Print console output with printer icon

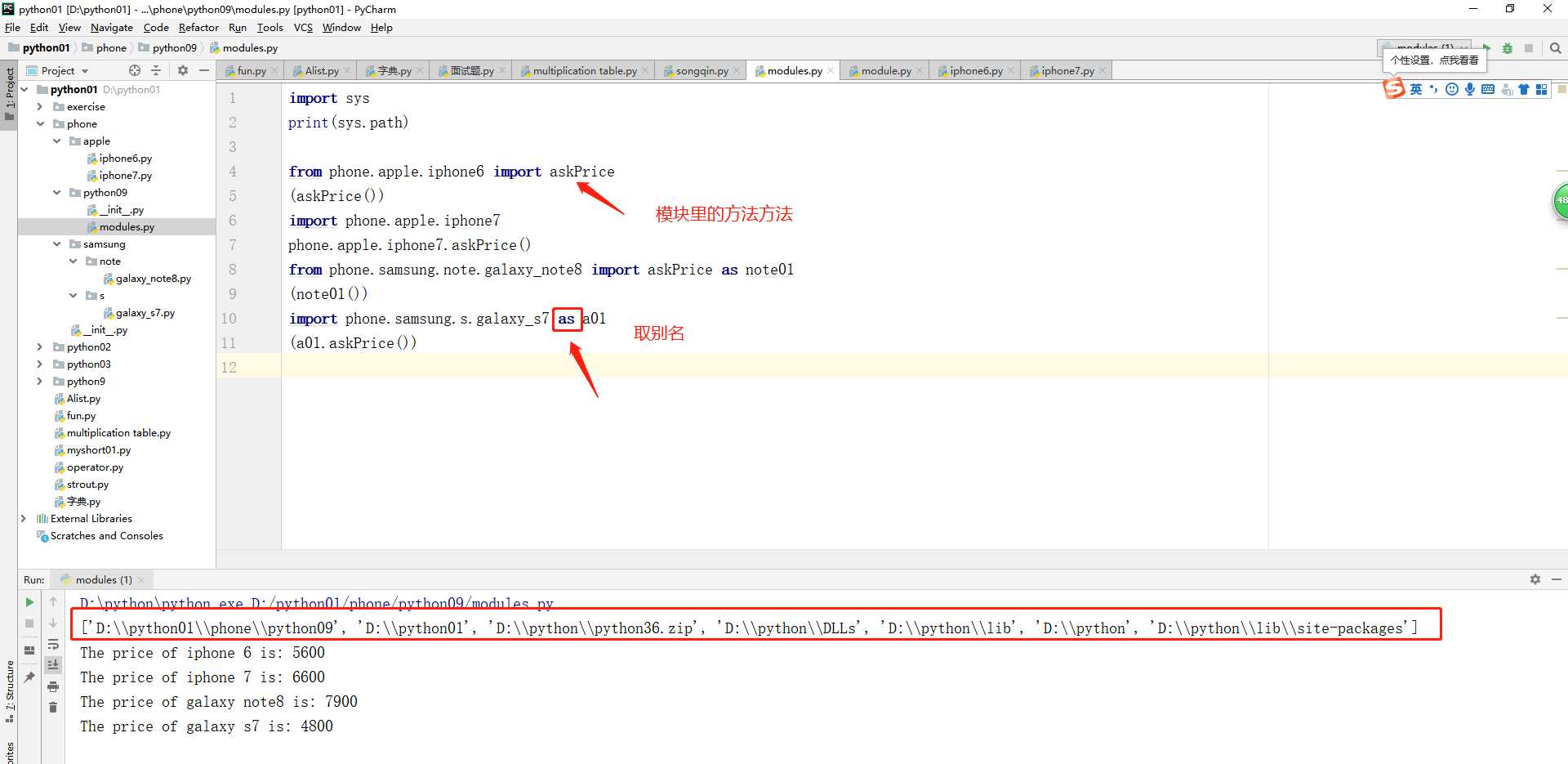tap(53, 686)
